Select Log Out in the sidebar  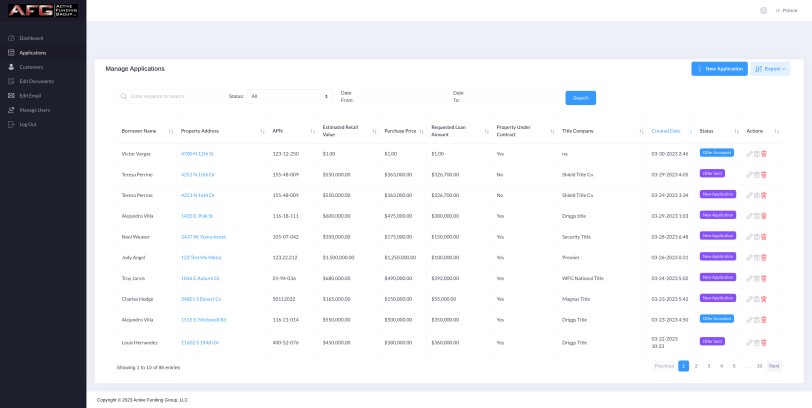point(27,124)
